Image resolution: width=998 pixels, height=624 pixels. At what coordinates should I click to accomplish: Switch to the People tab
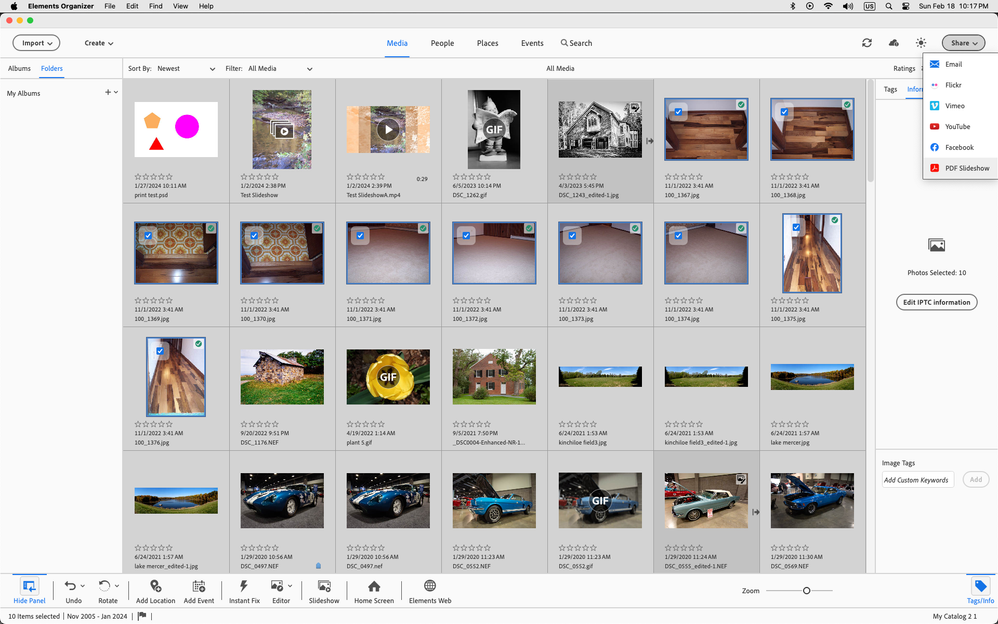point(442,43)
